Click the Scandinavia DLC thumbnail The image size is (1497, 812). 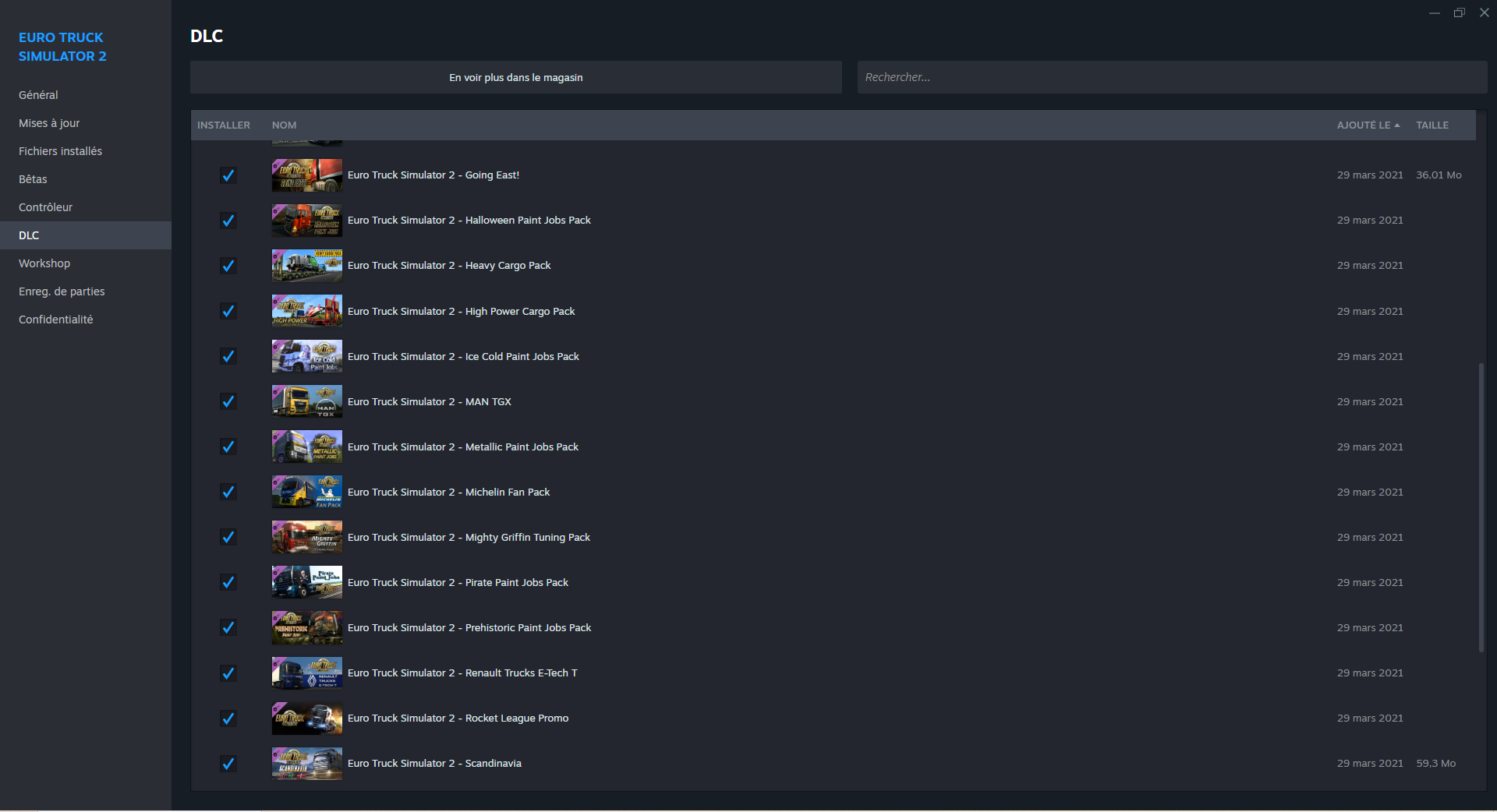(307, 763)
